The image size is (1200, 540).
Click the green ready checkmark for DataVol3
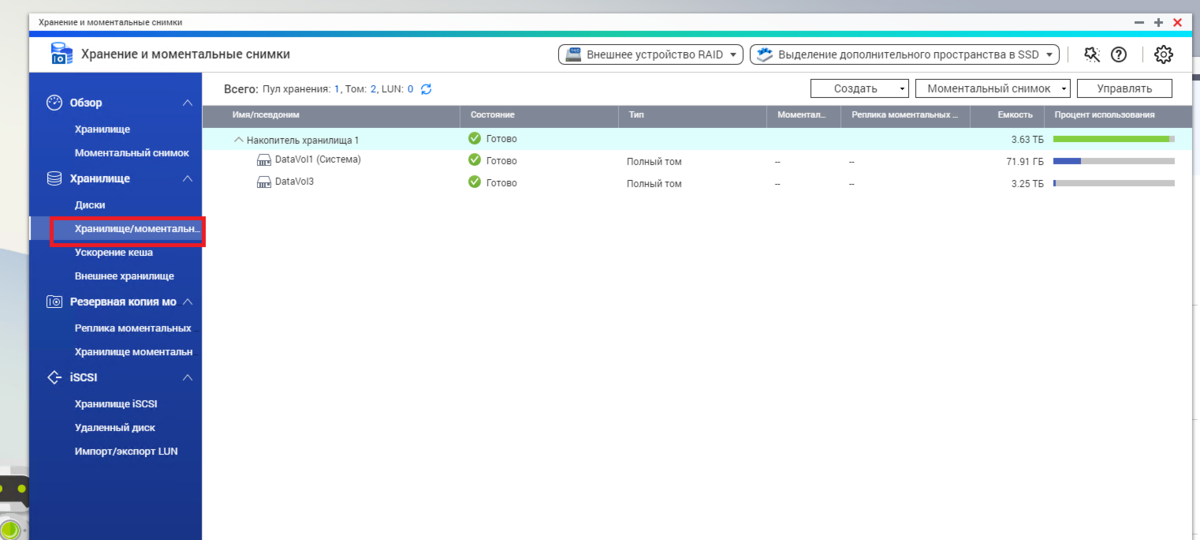[474, 183]
